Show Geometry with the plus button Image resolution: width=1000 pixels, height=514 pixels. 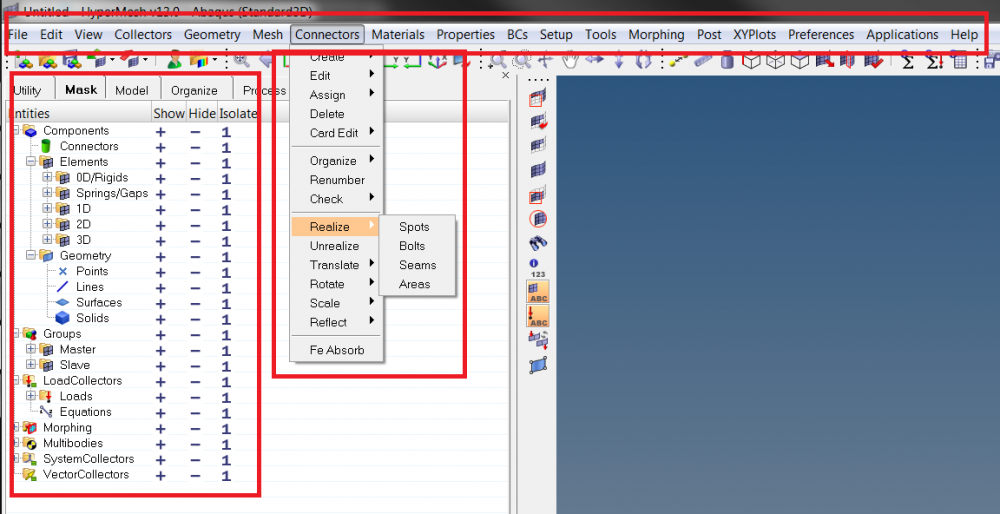point(161,257)
